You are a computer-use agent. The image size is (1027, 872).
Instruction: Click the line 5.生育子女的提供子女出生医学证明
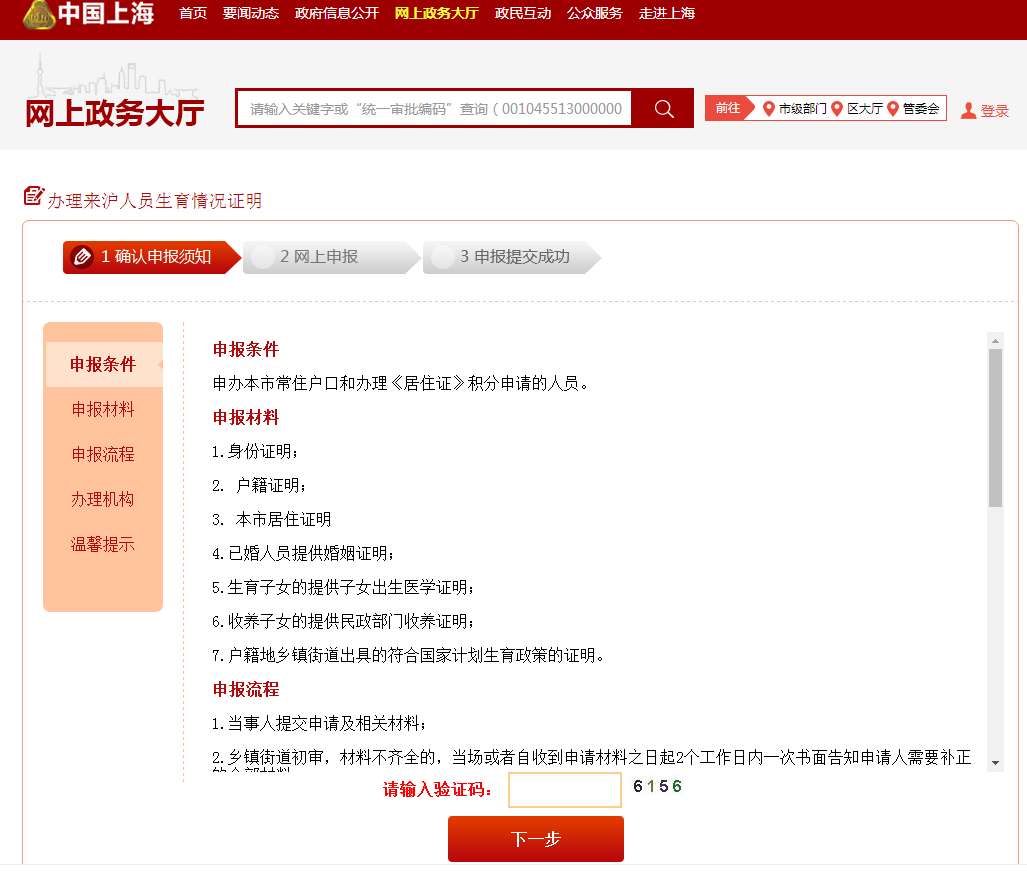tap(343, 588)
